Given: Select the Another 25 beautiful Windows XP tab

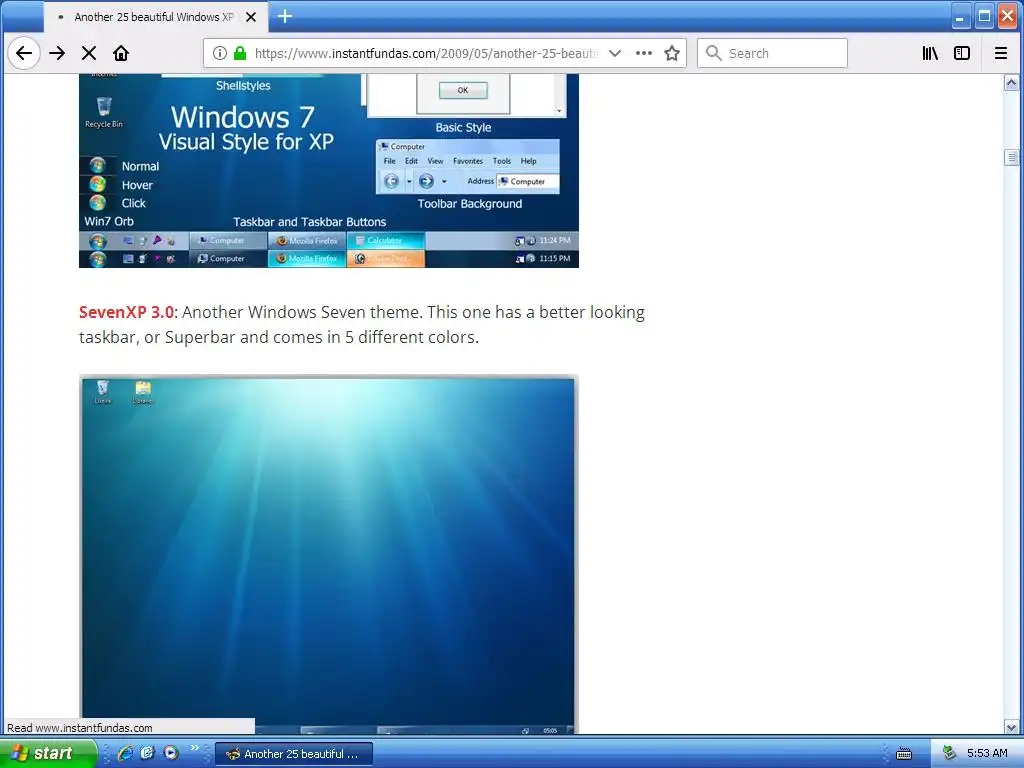Looking at the screenshot, I should click(155, 17).
